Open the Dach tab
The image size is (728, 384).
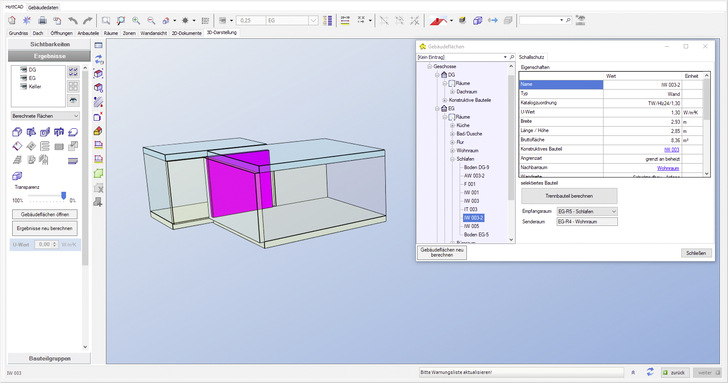point(38,33)
